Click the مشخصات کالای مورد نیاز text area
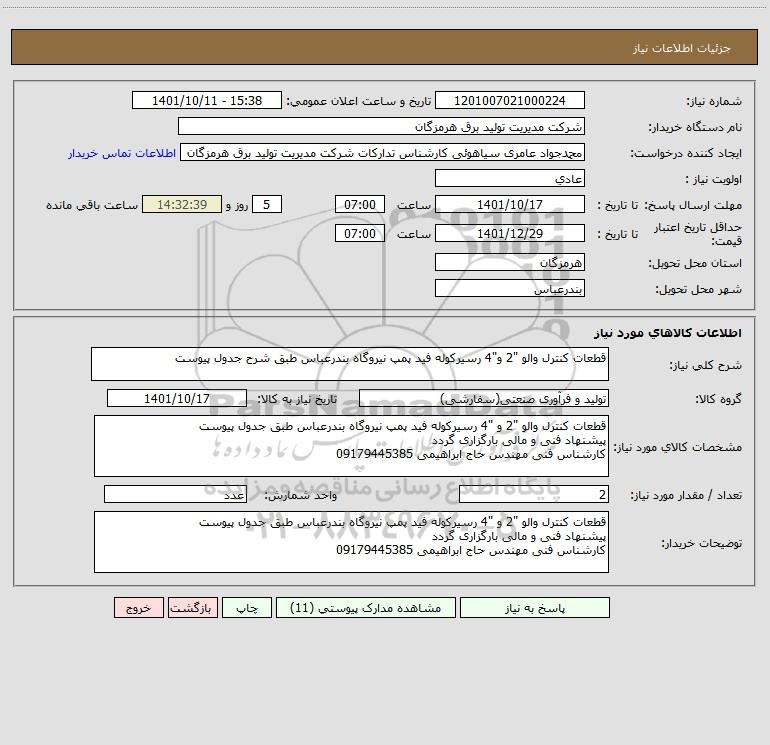Image resolution: width=770 pixels, height=745 pixels. click(351, 446)
